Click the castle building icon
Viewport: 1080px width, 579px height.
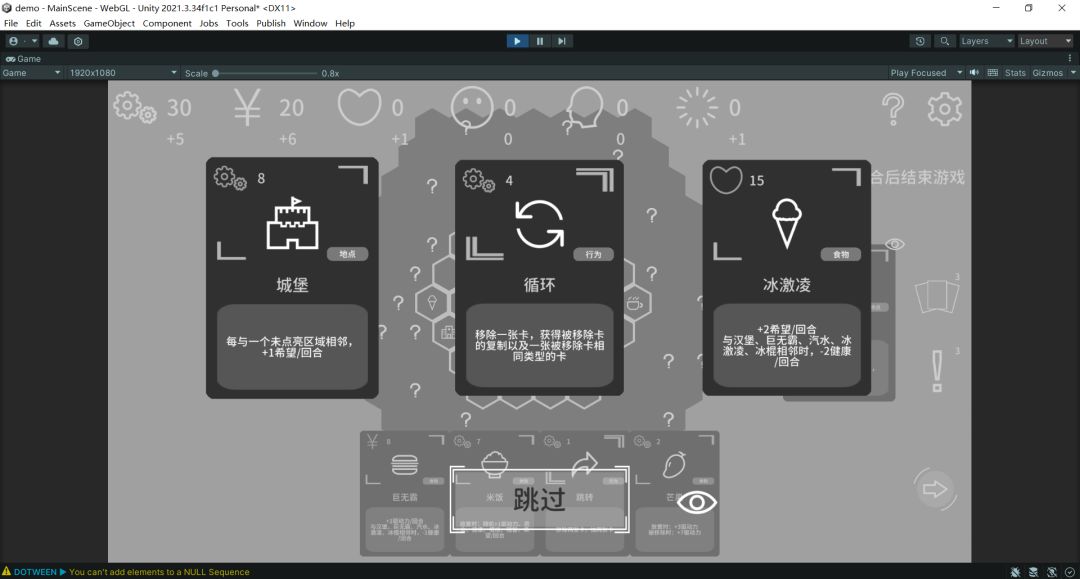tap(293, 222)
